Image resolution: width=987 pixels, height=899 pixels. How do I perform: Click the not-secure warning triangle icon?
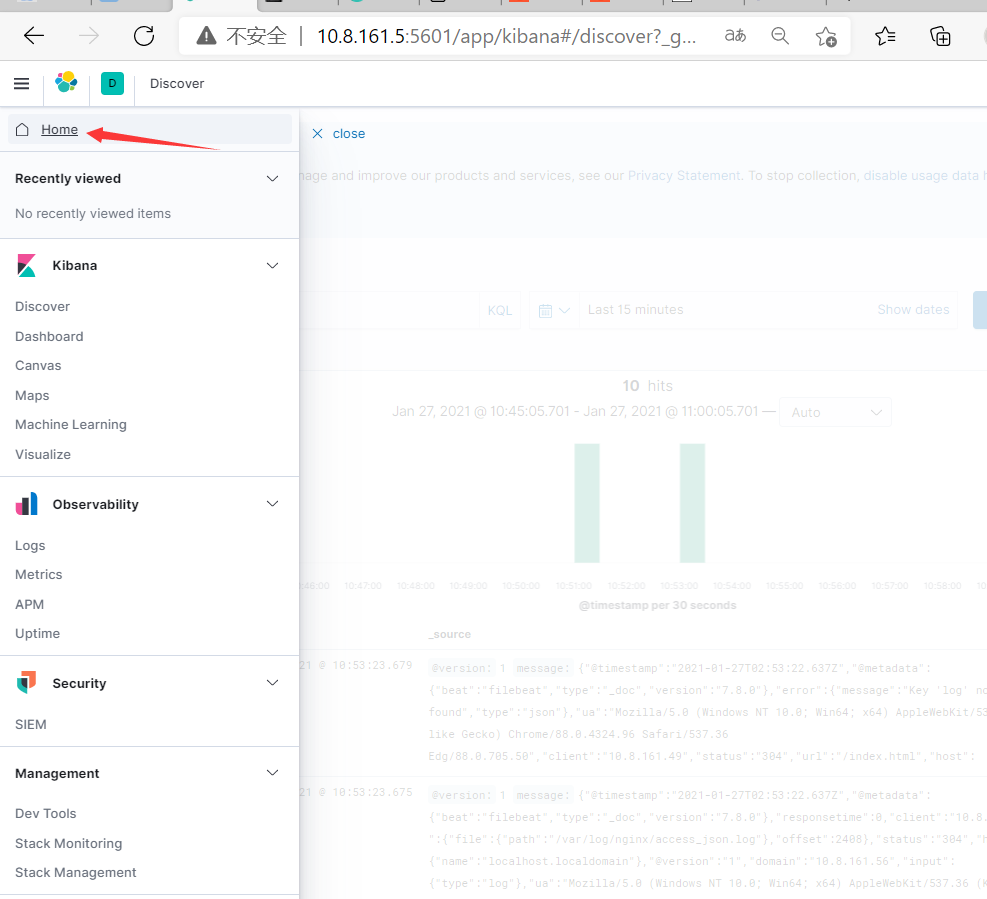pos(206,36)
